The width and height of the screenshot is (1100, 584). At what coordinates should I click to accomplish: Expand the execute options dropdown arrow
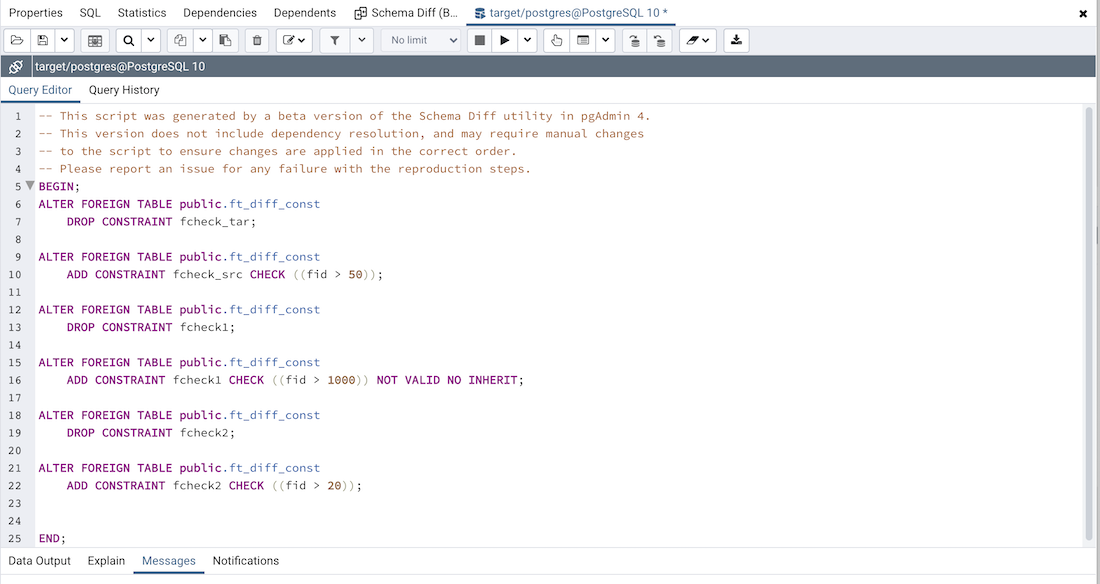[x=527, y=41]
